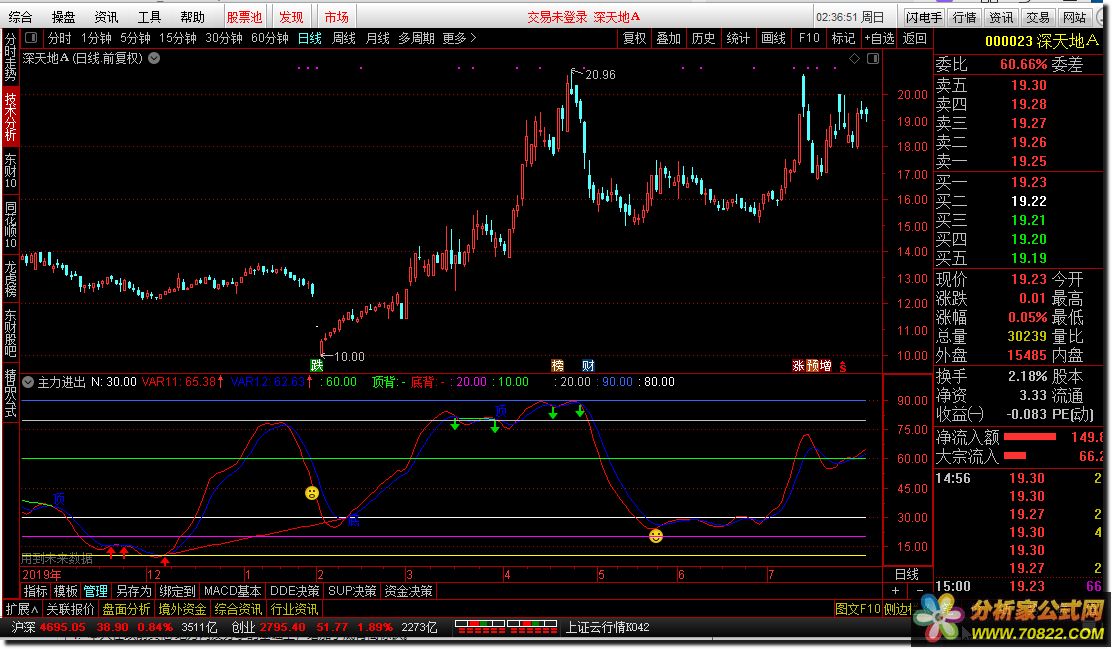Open the 东财股吧 sidebar tab
The height and width of the screenshot is (649, 1113).
[x=11, y=332]
